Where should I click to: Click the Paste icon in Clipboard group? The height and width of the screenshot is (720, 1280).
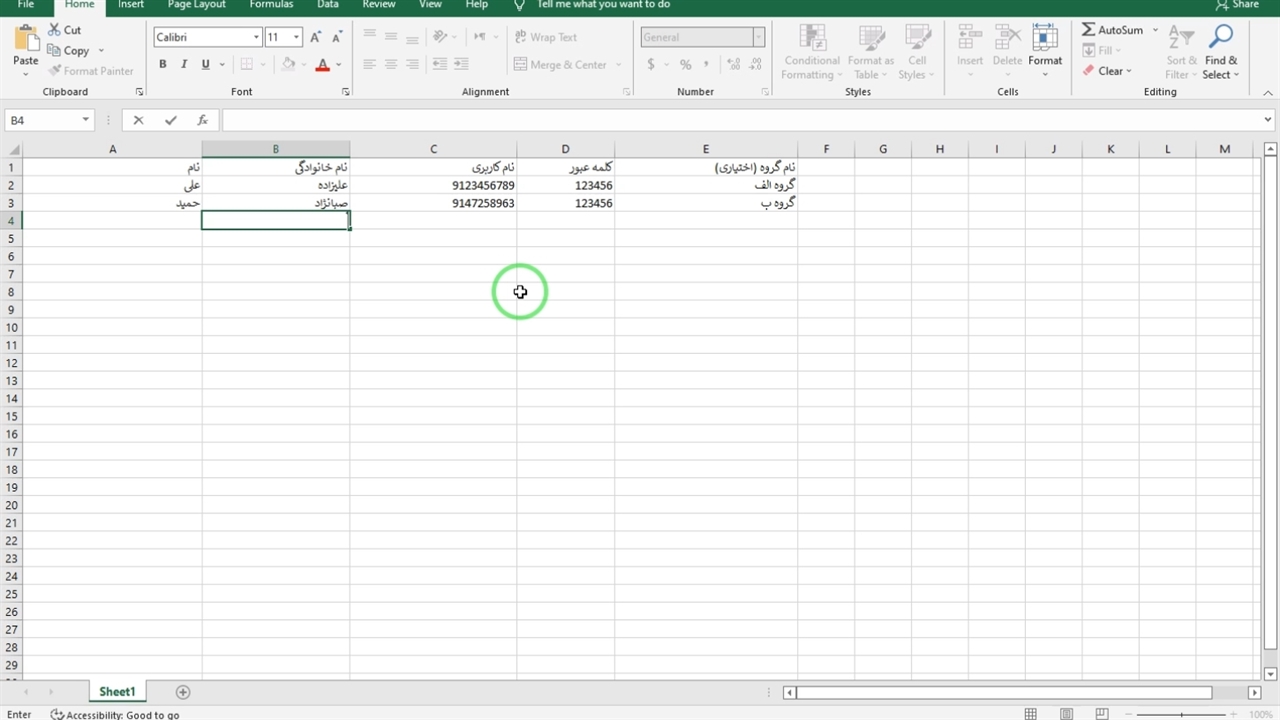tap(26, 41)
